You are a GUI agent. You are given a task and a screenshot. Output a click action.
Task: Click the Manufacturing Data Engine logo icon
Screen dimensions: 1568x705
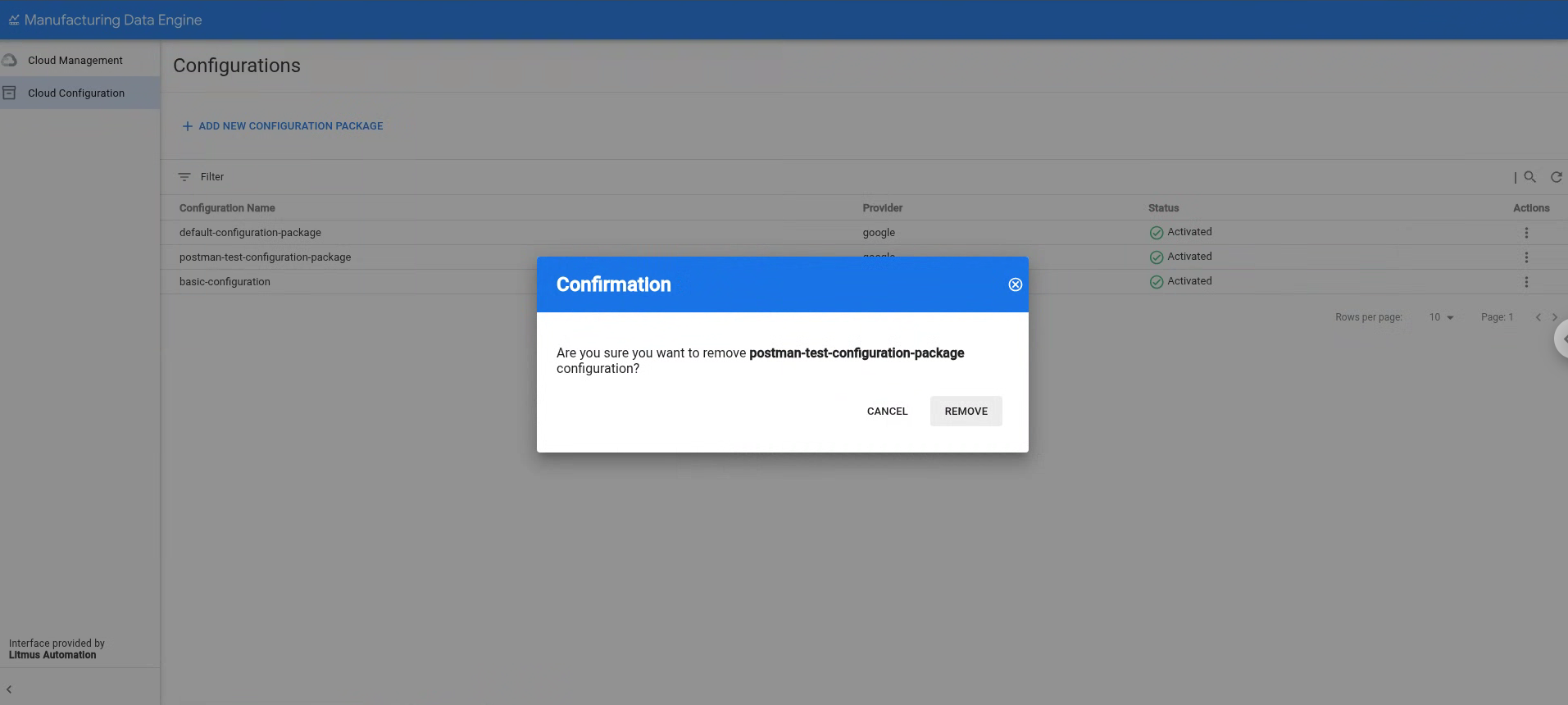click(x=14, y=20)
